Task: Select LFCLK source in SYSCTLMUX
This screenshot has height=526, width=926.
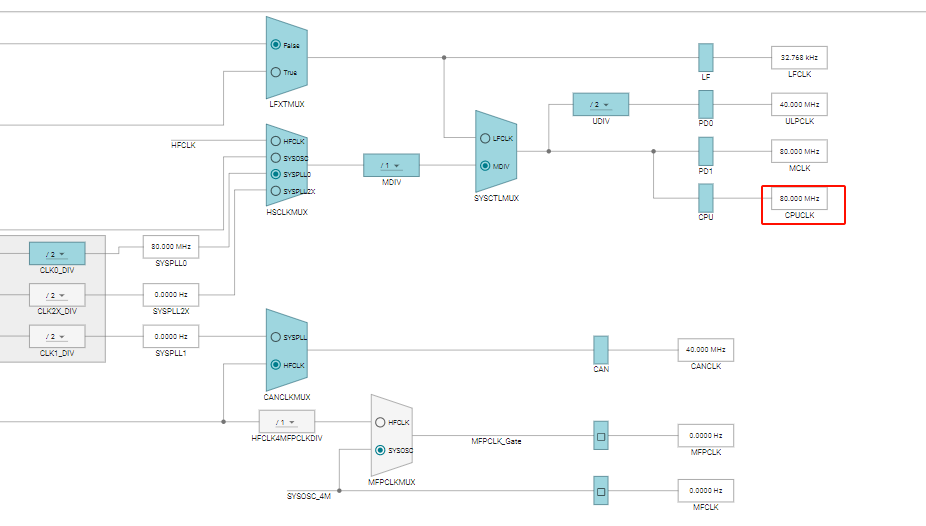Action: tap(486, 138)
